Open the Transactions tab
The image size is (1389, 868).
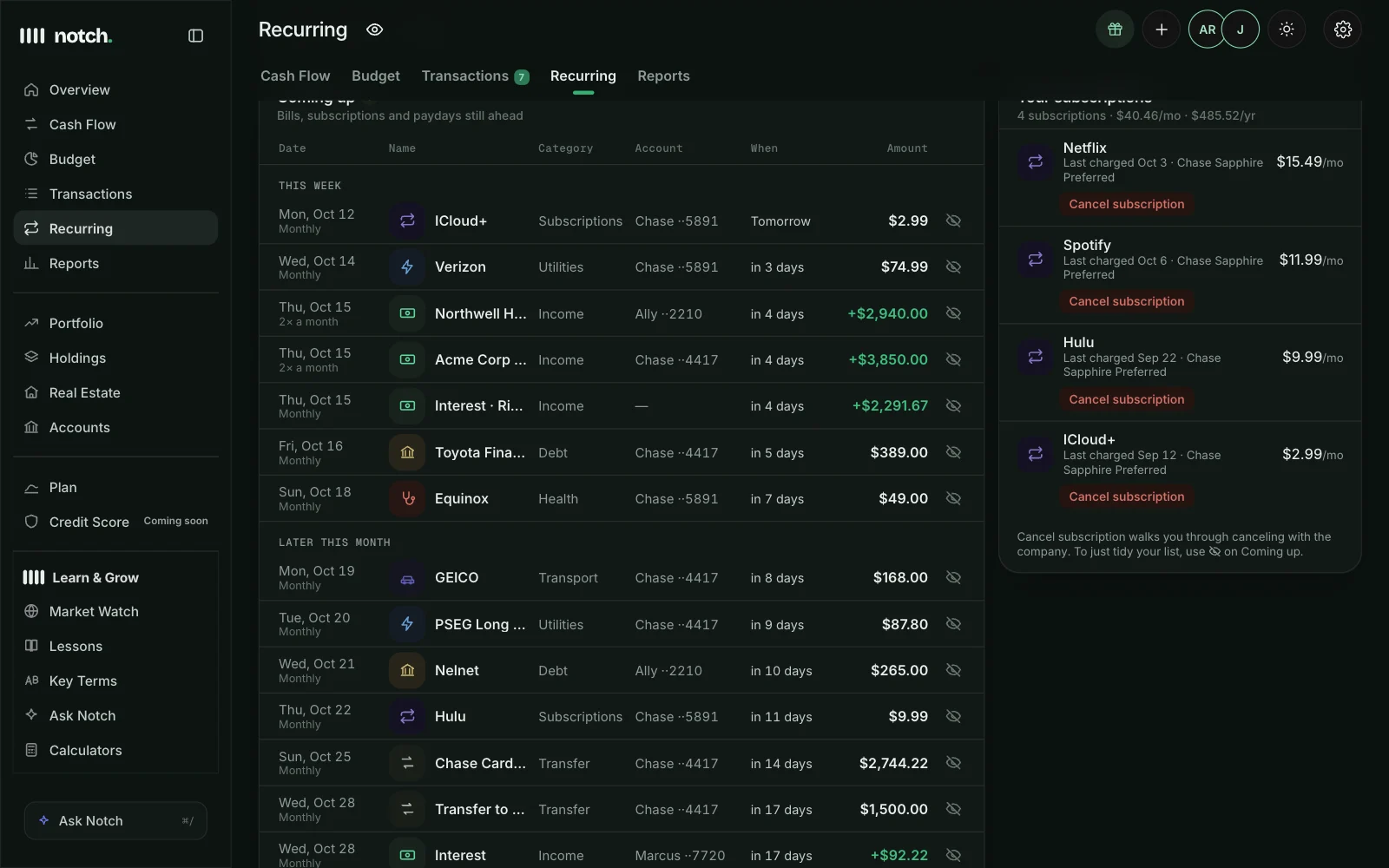click(x=475, y=76)
